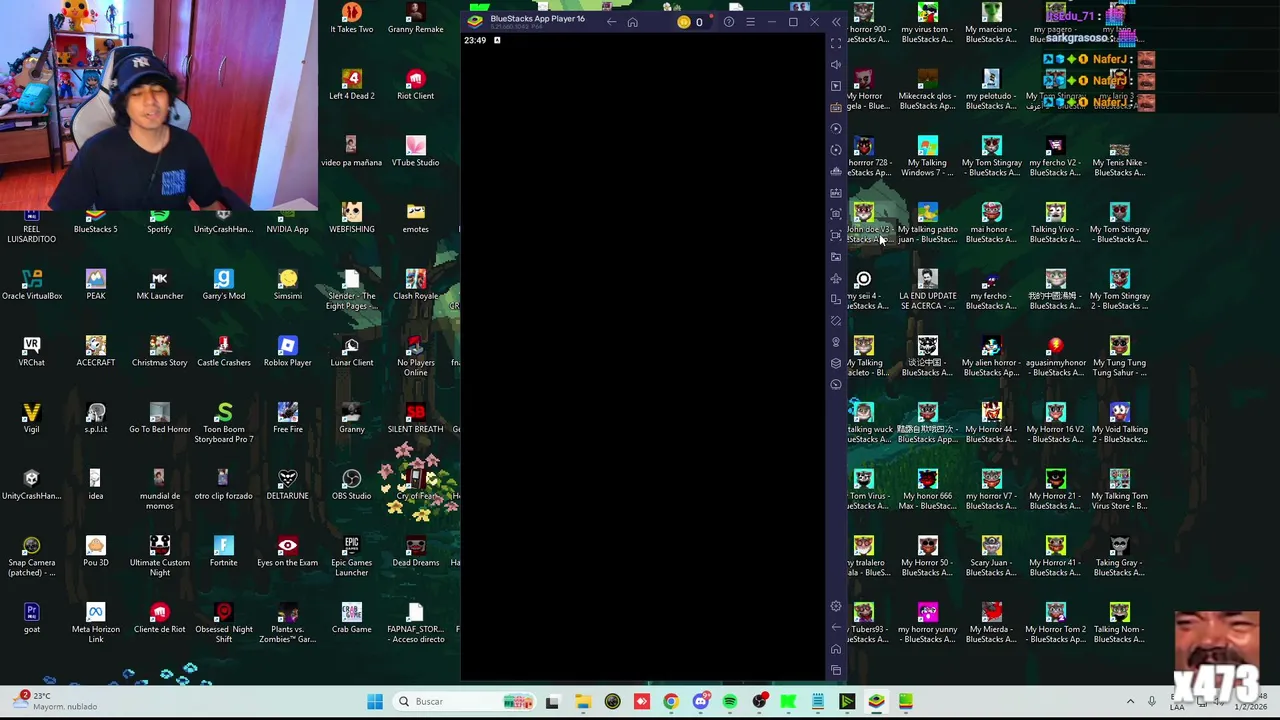
Task: Select Talking Gray BlueStacks shortcut
Action: click(1119, 556)
